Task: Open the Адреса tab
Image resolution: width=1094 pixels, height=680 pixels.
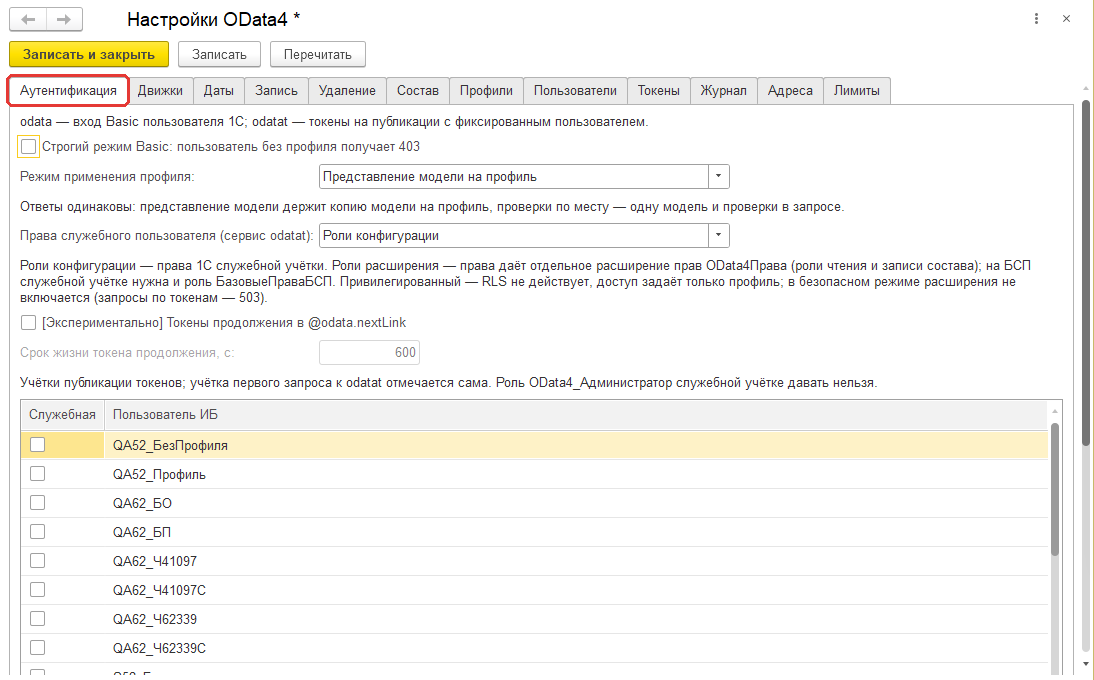Action: [x=790, y=91]
